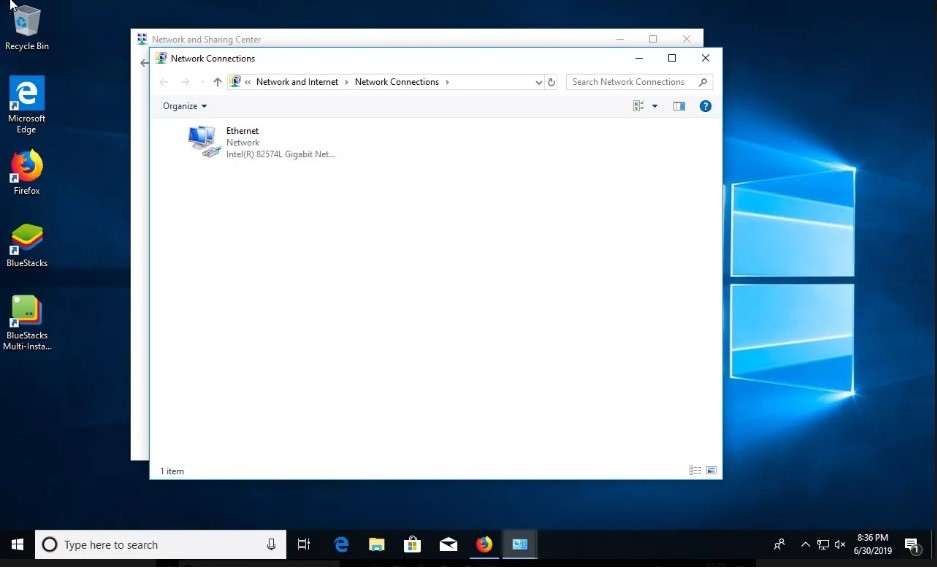This screenshot has height=569, width=937.
Task: Go up to the parent folder
Action: pos(217,82)
